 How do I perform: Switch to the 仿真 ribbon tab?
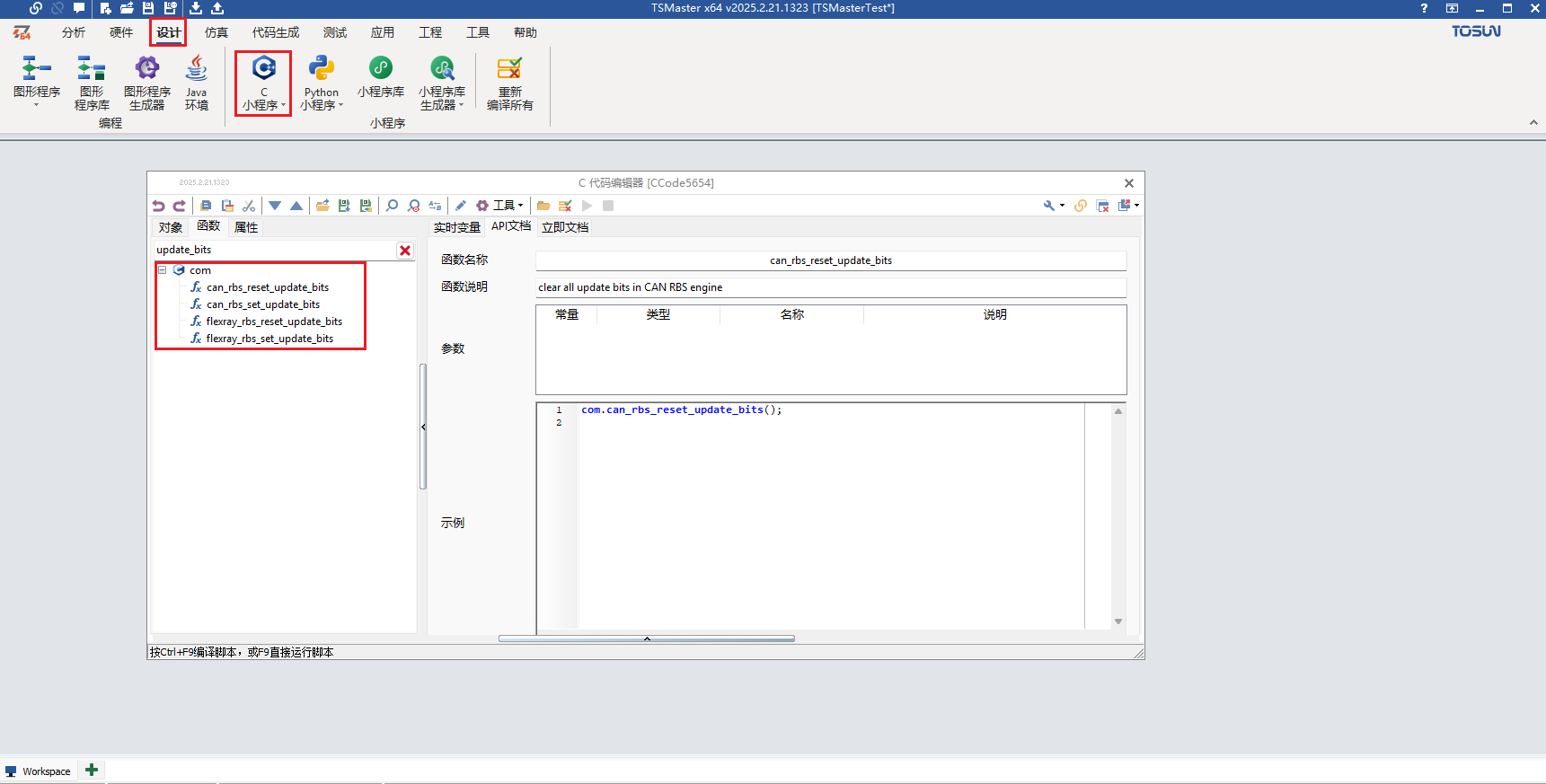216,32
